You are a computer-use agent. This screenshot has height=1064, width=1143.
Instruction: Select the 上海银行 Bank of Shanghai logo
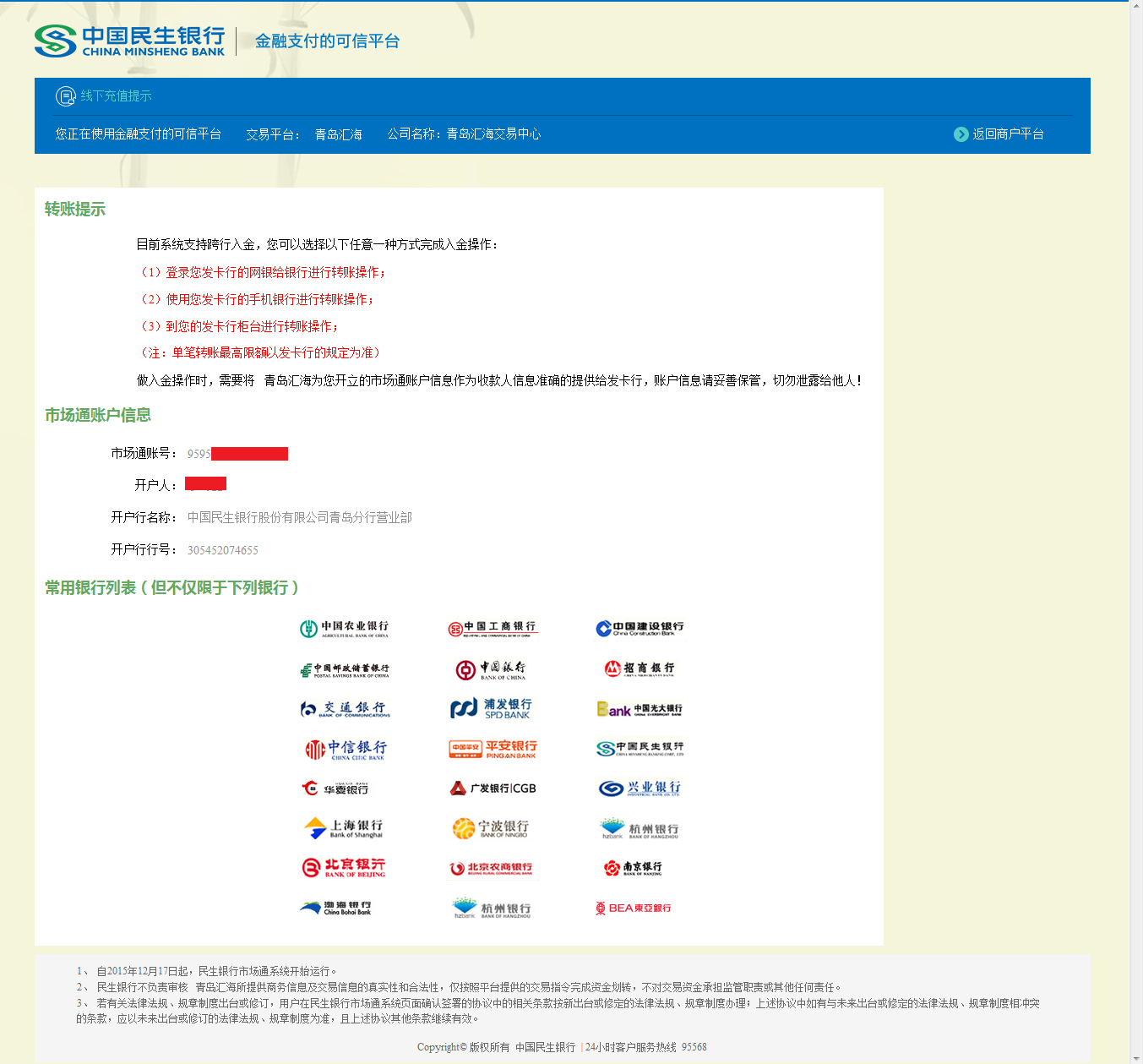(343, 828)
